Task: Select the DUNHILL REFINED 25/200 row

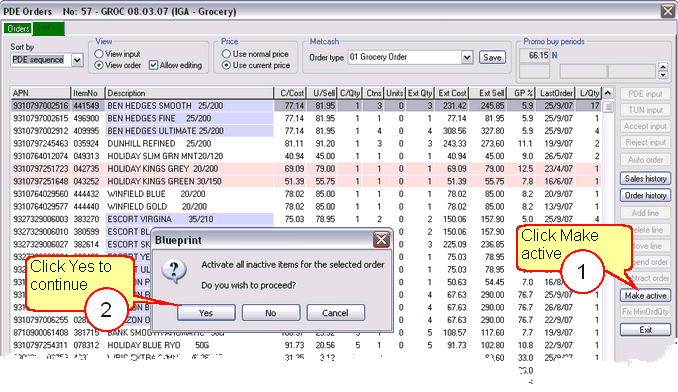Action: point(306,143)
